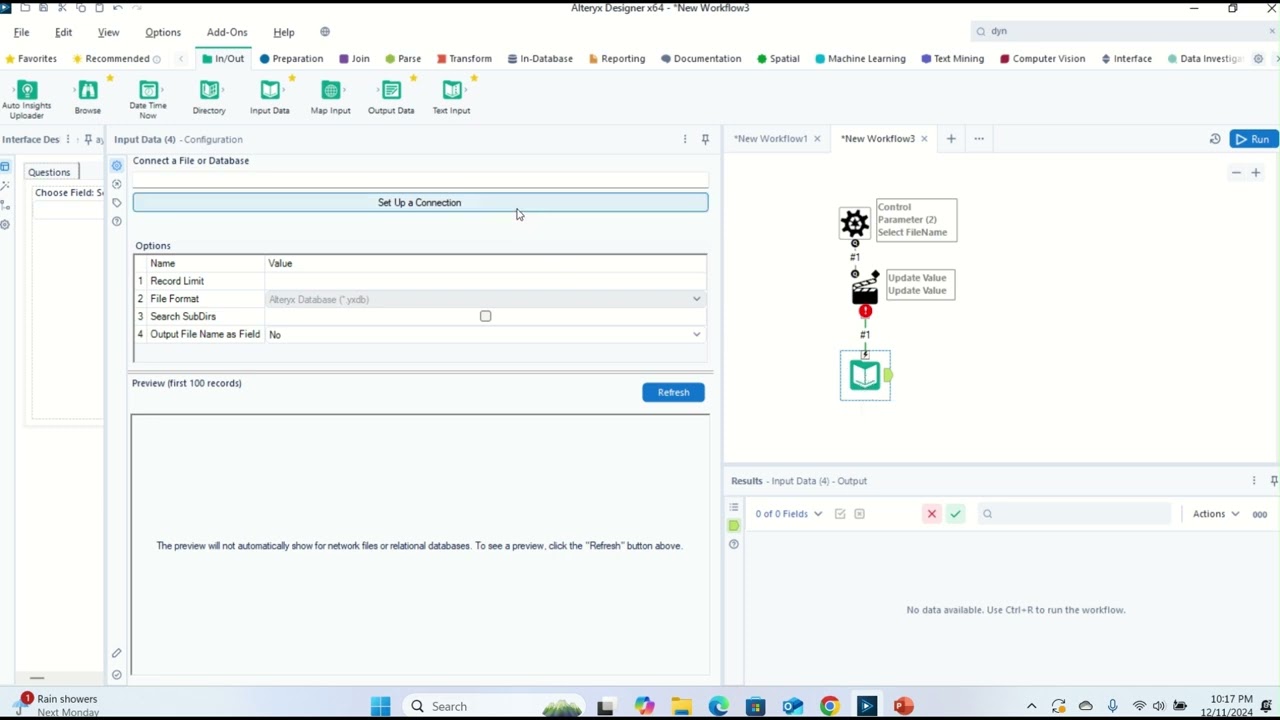Open the Questions tab in Interface Designer

pyautogui.click(x=49, y=172)
